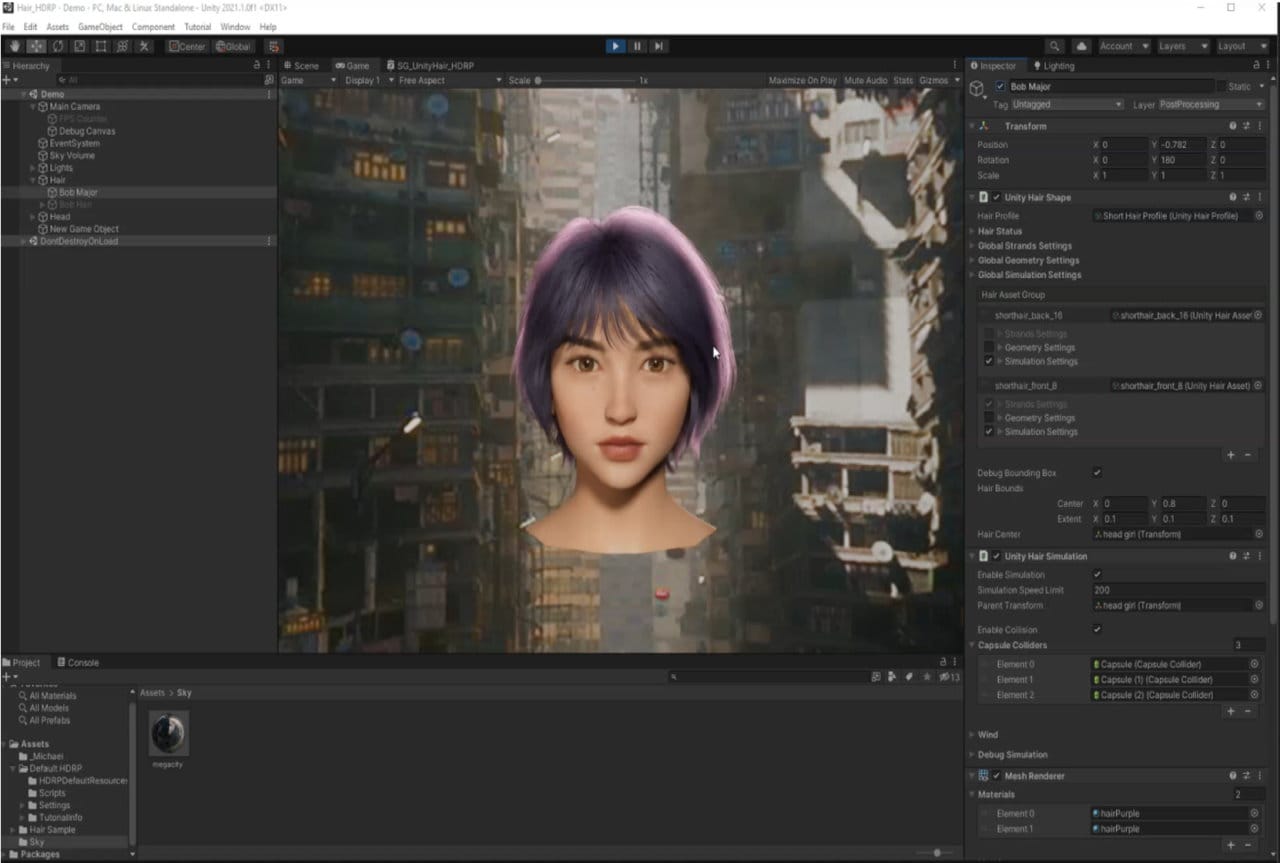Open the search icon near Account
This screenshot has height=863, width=1280.
click(1055, 46)
